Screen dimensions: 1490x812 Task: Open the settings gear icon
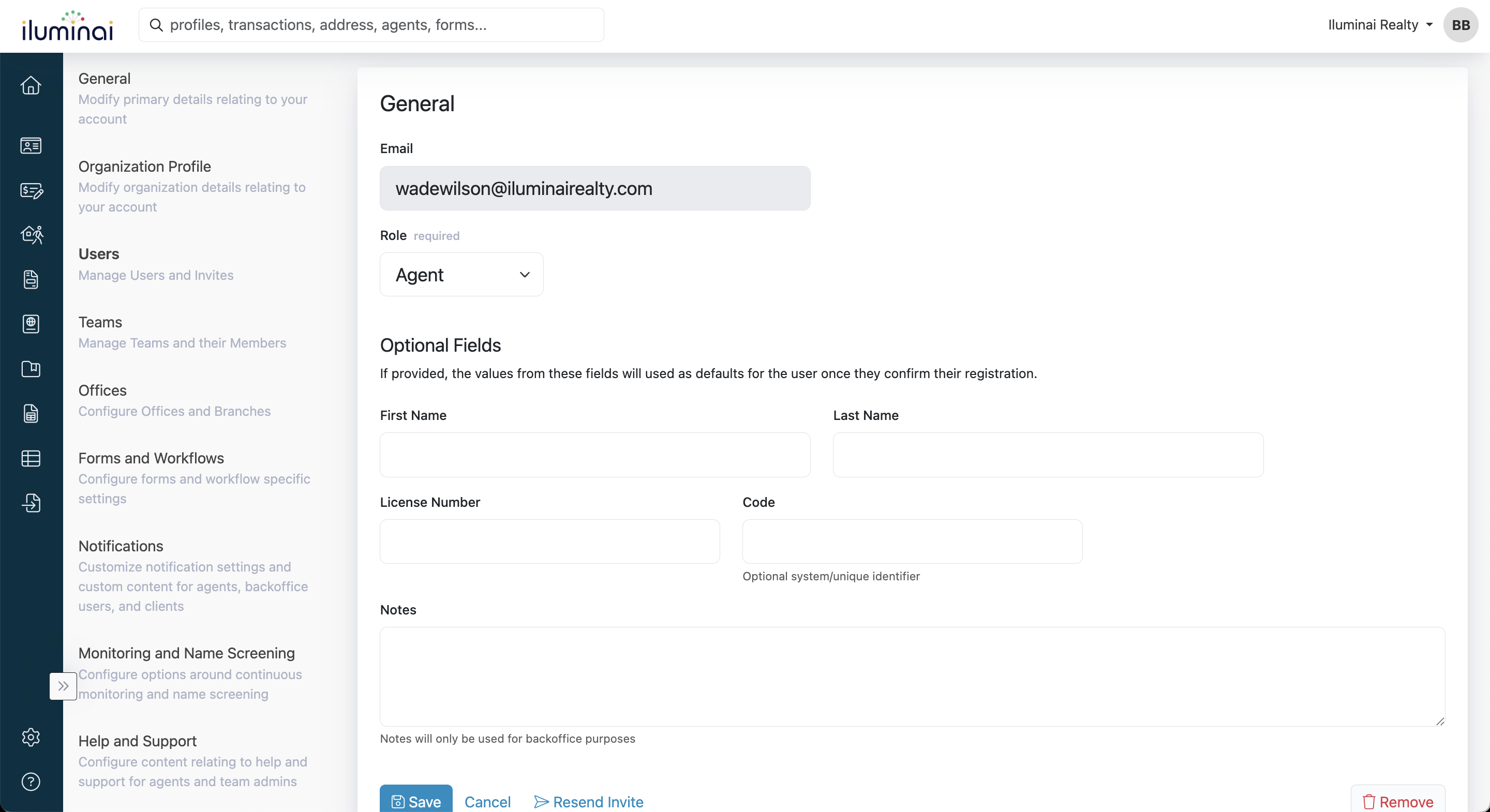coord(31,737)
